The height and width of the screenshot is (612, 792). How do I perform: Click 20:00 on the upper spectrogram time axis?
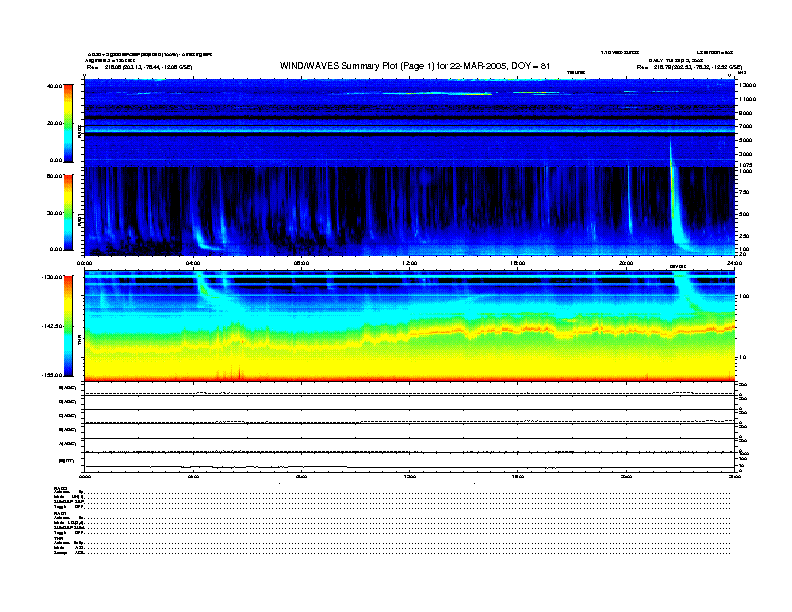626,263
